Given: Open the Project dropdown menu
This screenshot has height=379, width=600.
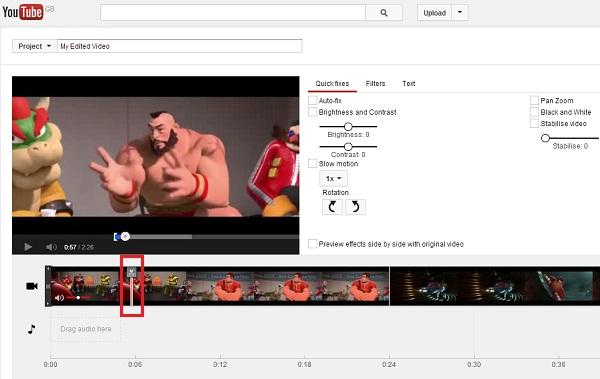Looking at the screenshot, I should pyautogui.click(x=34, y=46).
